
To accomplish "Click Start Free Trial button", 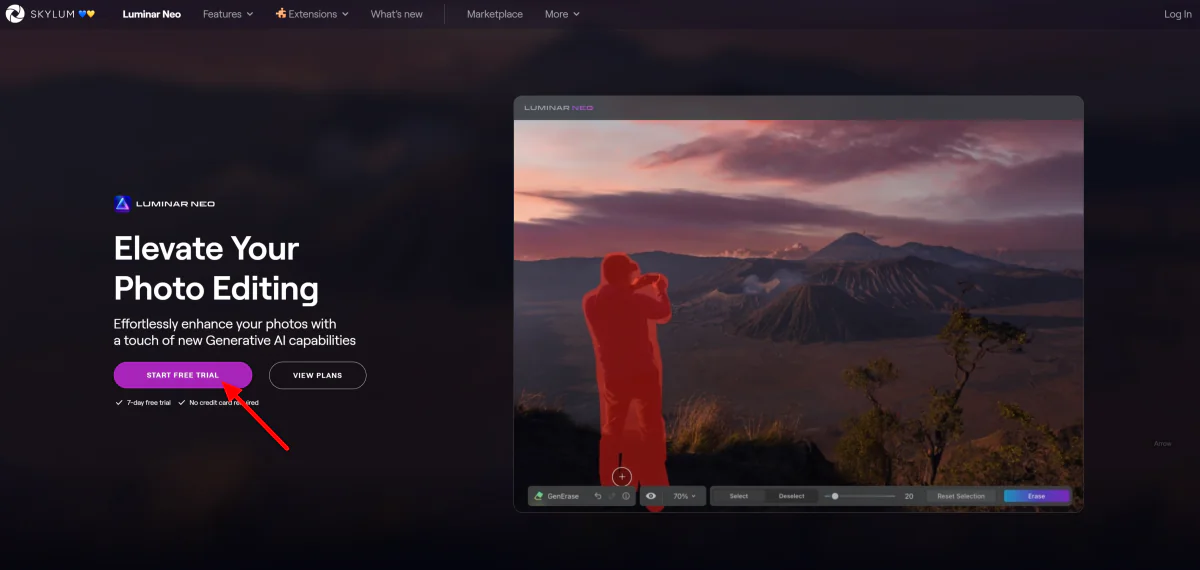I will (x=183, y=375).
